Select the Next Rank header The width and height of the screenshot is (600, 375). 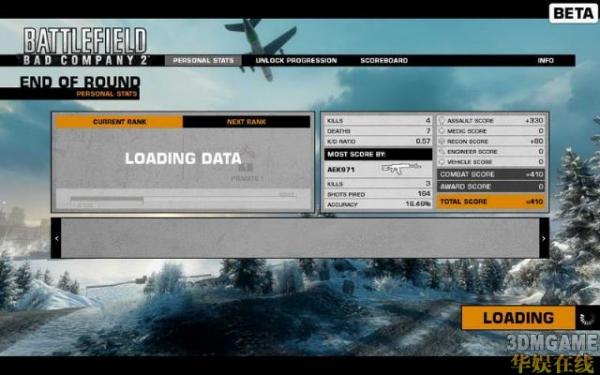point(246,122)
